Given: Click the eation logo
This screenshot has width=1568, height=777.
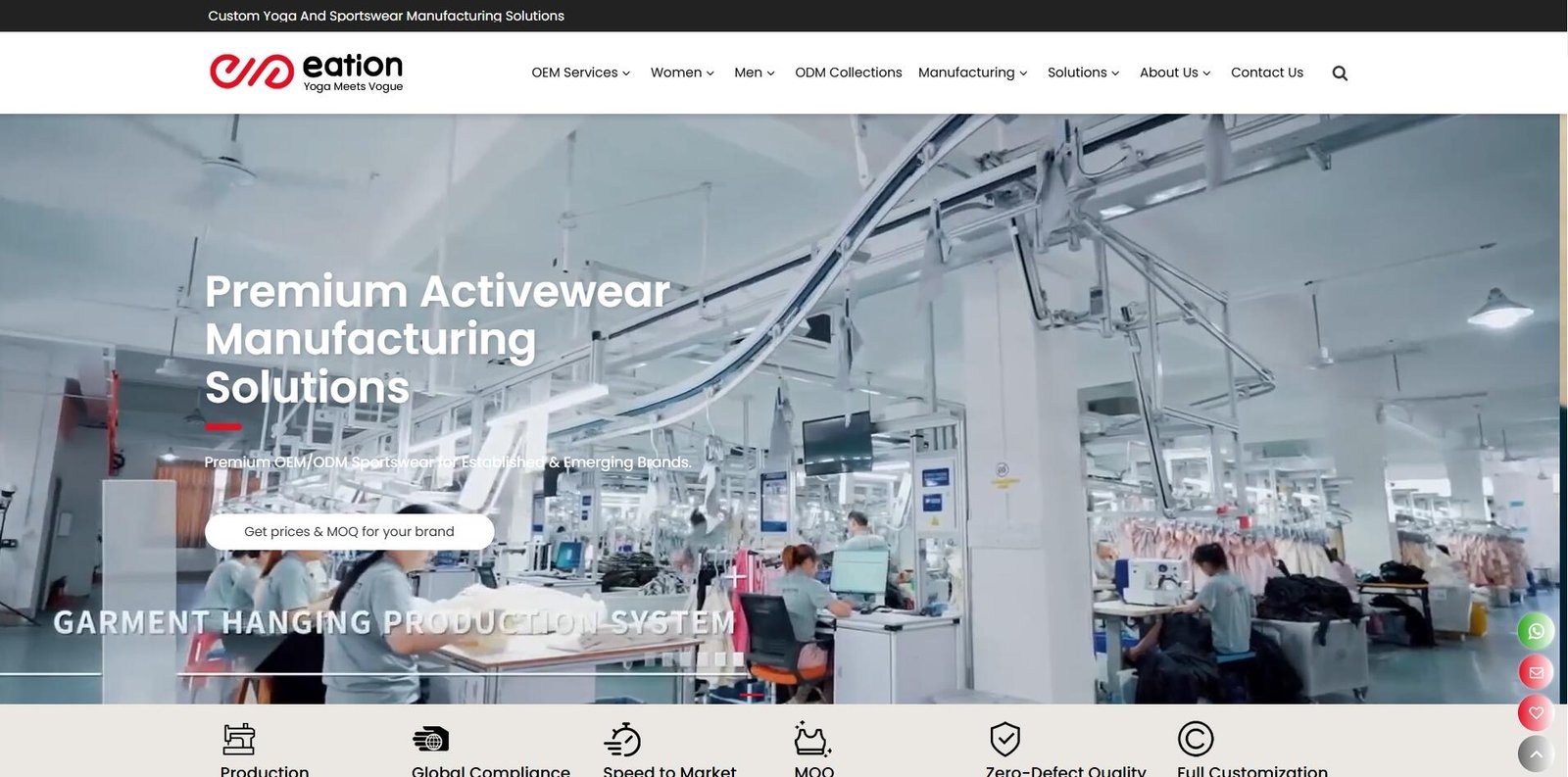Looking at the screenshot, I should pos(306,72).
